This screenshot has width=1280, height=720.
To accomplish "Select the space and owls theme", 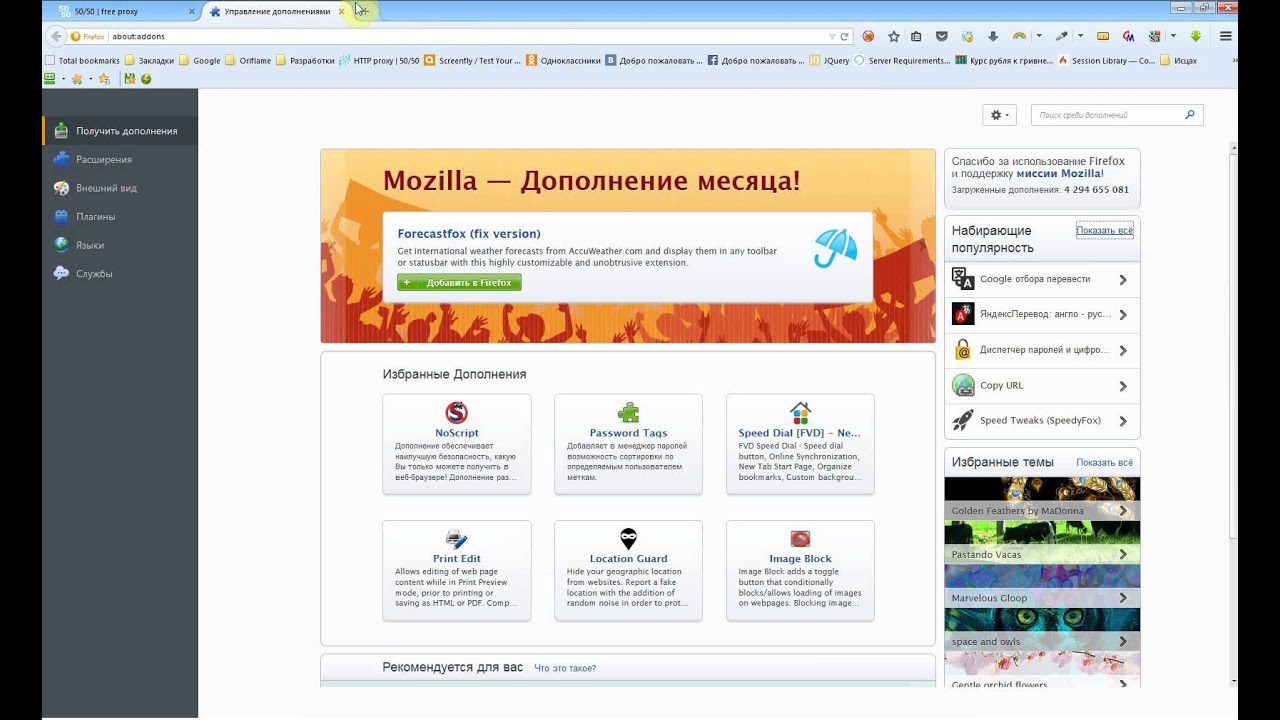I will 1042,630.
